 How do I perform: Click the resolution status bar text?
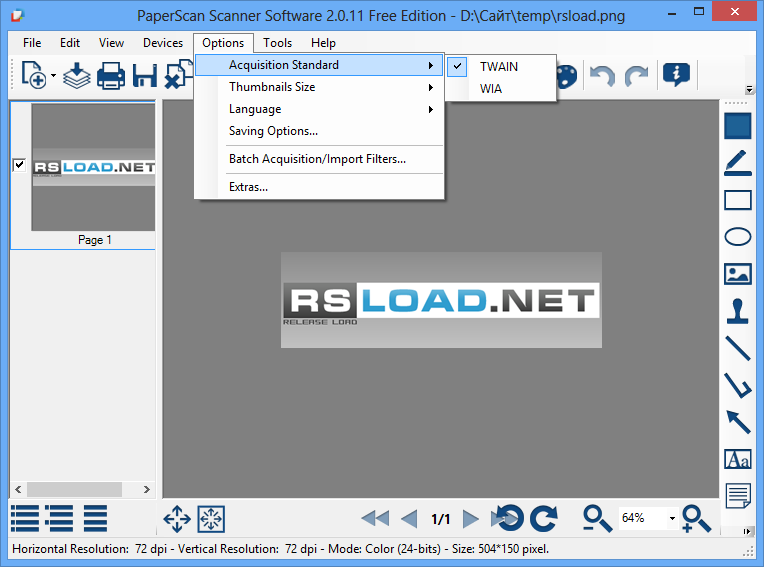(x=280, y=549)
